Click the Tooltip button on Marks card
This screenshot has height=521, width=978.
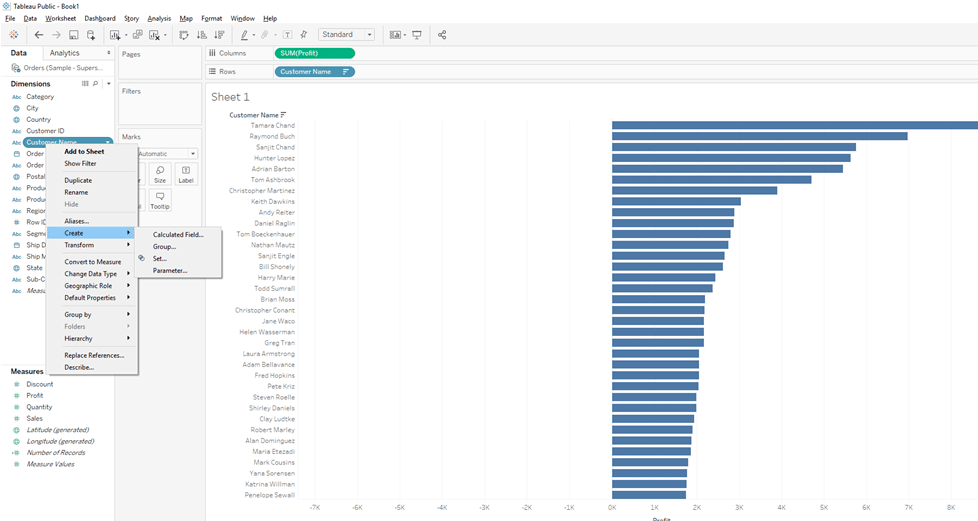point(160,200)
